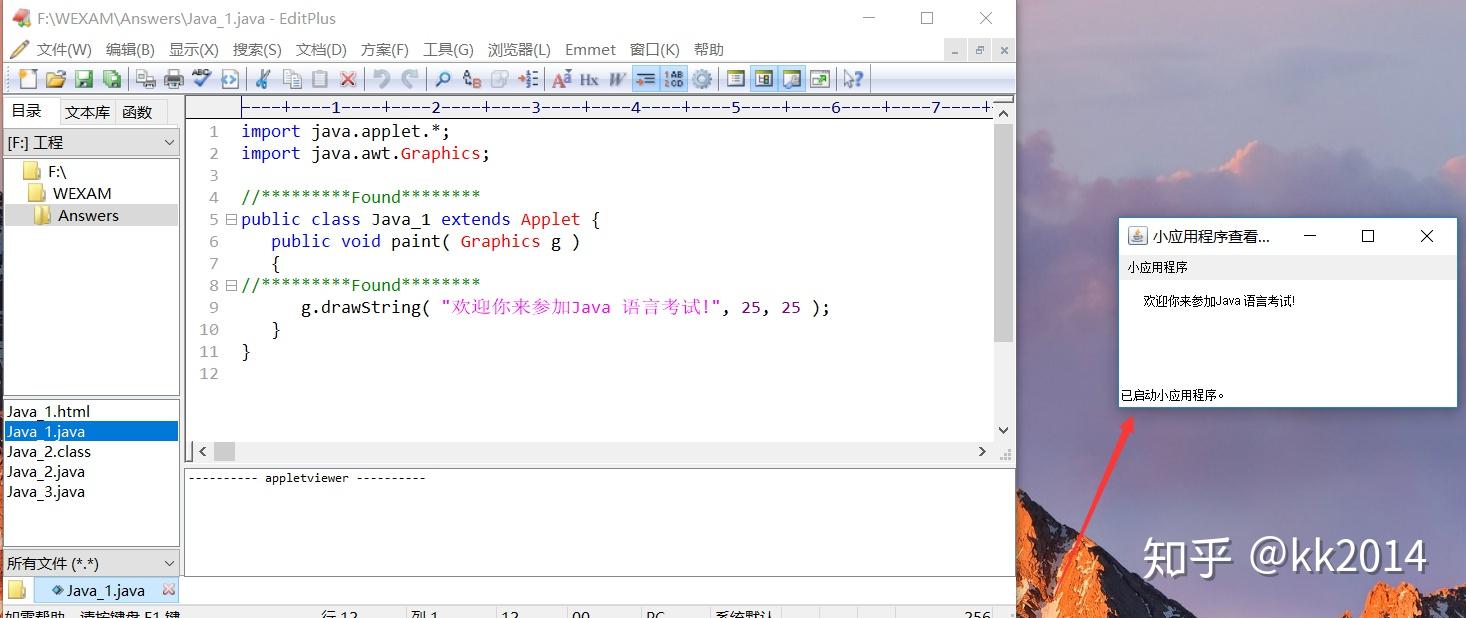
Task: Create a new document with the New icon
Action: coord(27,78)
